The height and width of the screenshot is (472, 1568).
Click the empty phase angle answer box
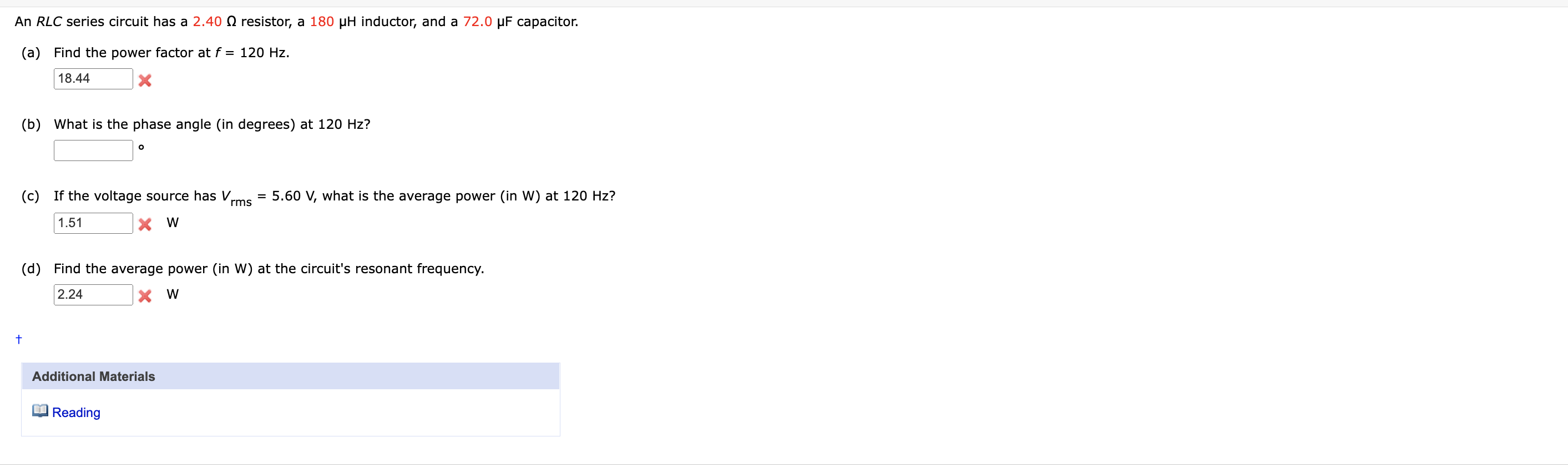(x=93, y=150)
